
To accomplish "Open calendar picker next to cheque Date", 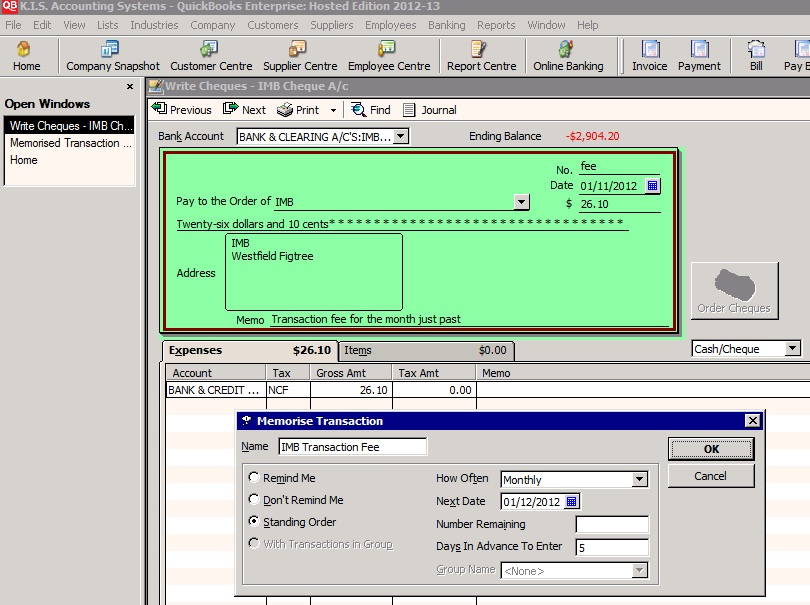I will 652,185.
